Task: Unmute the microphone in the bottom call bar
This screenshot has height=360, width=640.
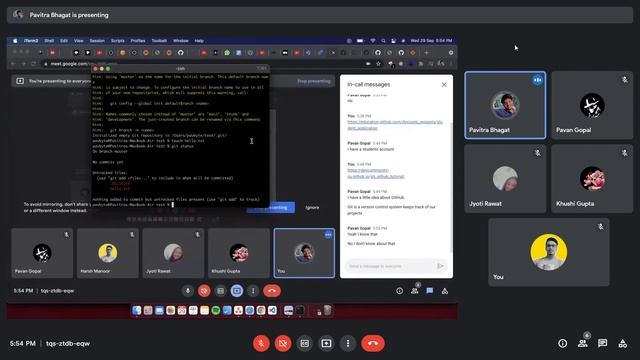Action: coord(261,343)
